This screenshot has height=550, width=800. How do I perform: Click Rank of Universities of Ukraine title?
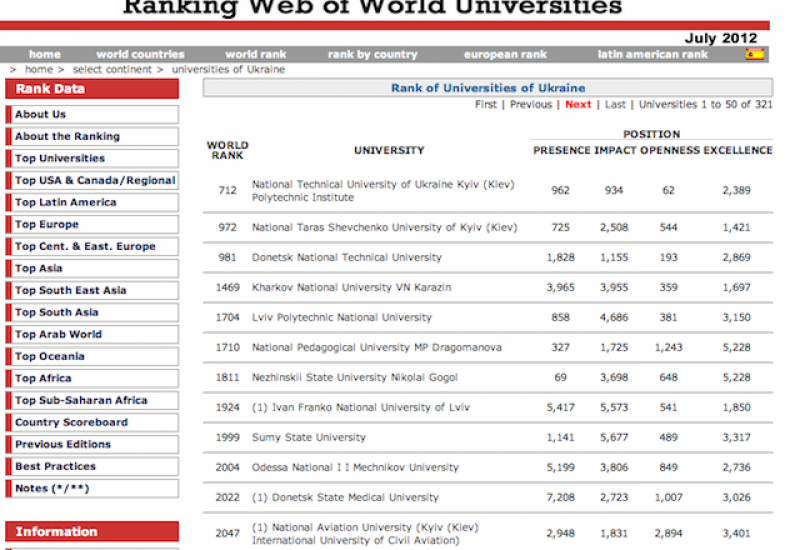pos(488,88)
